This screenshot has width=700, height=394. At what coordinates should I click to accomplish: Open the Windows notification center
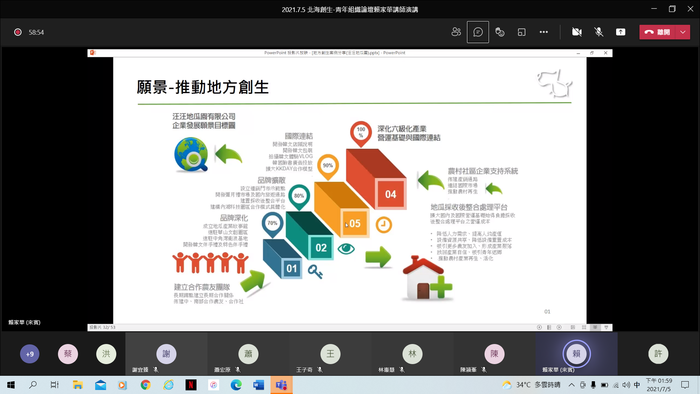click(685, 385)
